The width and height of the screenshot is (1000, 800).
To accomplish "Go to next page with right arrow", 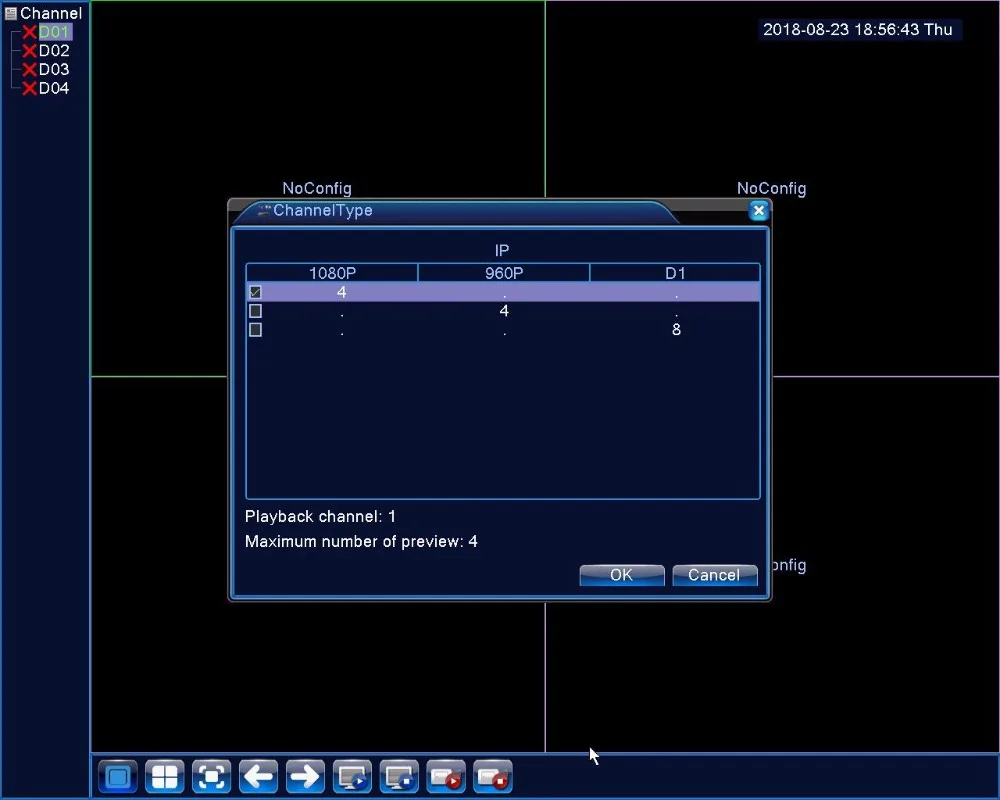I will tap(305, 776).
